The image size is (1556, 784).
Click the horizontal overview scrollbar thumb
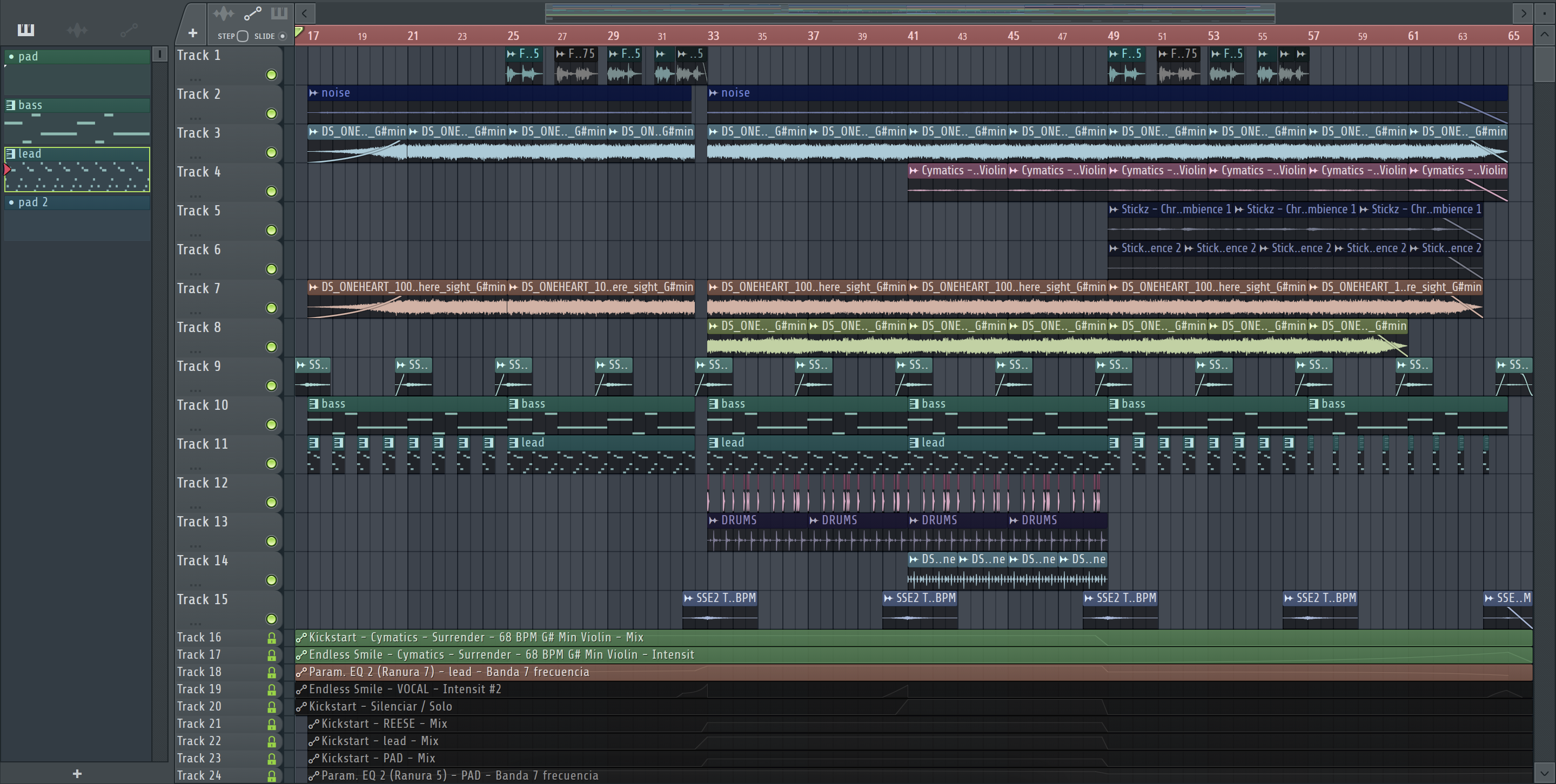click(910, 12)
